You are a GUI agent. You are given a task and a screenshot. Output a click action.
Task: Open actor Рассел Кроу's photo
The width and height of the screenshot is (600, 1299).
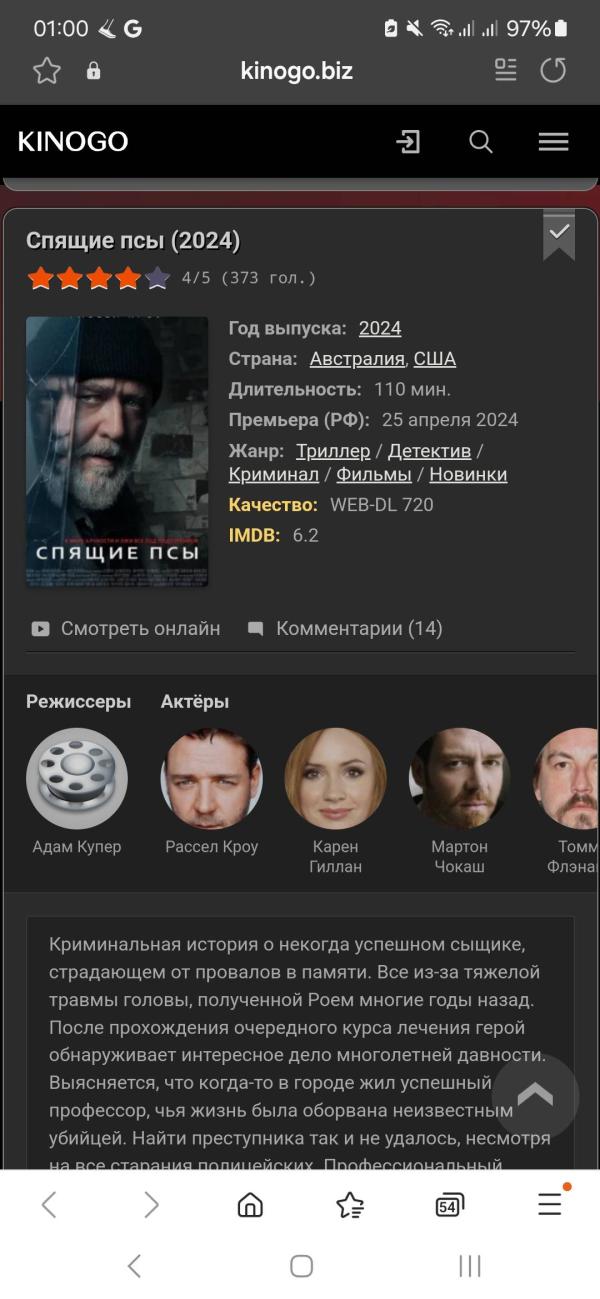212,779
